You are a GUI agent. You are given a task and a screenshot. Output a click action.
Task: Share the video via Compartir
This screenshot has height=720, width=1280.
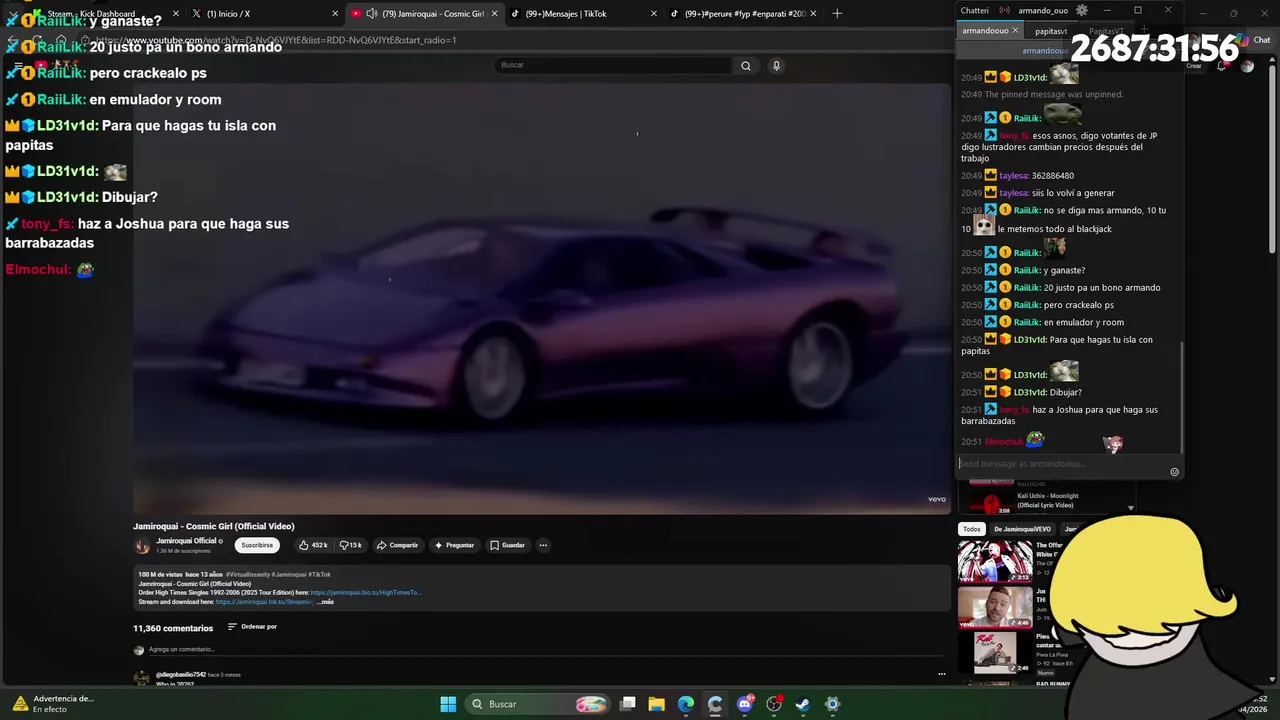tap(397, 545)
